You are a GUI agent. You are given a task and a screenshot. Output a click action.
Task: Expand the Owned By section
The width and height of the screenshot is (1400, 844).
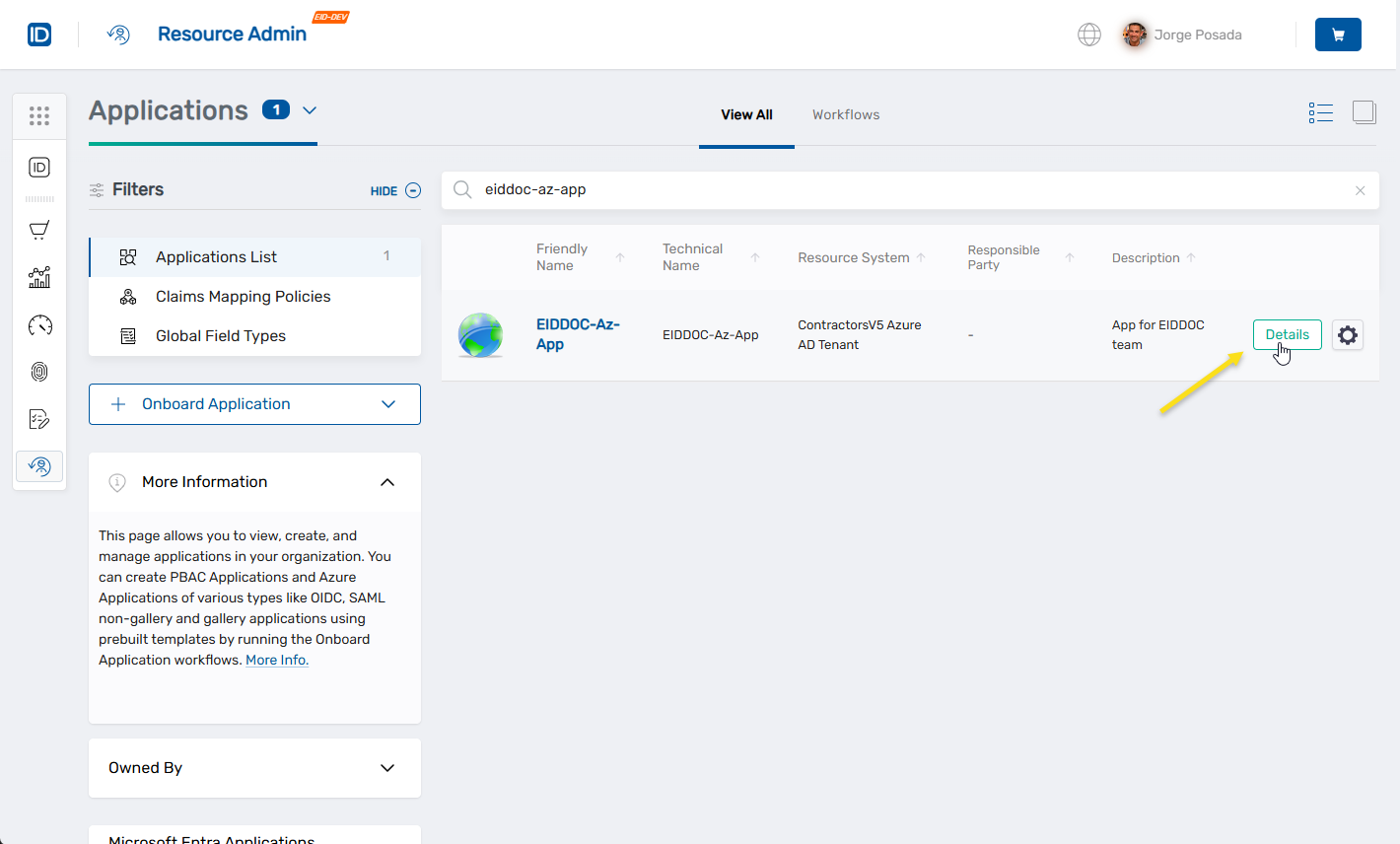tap(386, 768)
